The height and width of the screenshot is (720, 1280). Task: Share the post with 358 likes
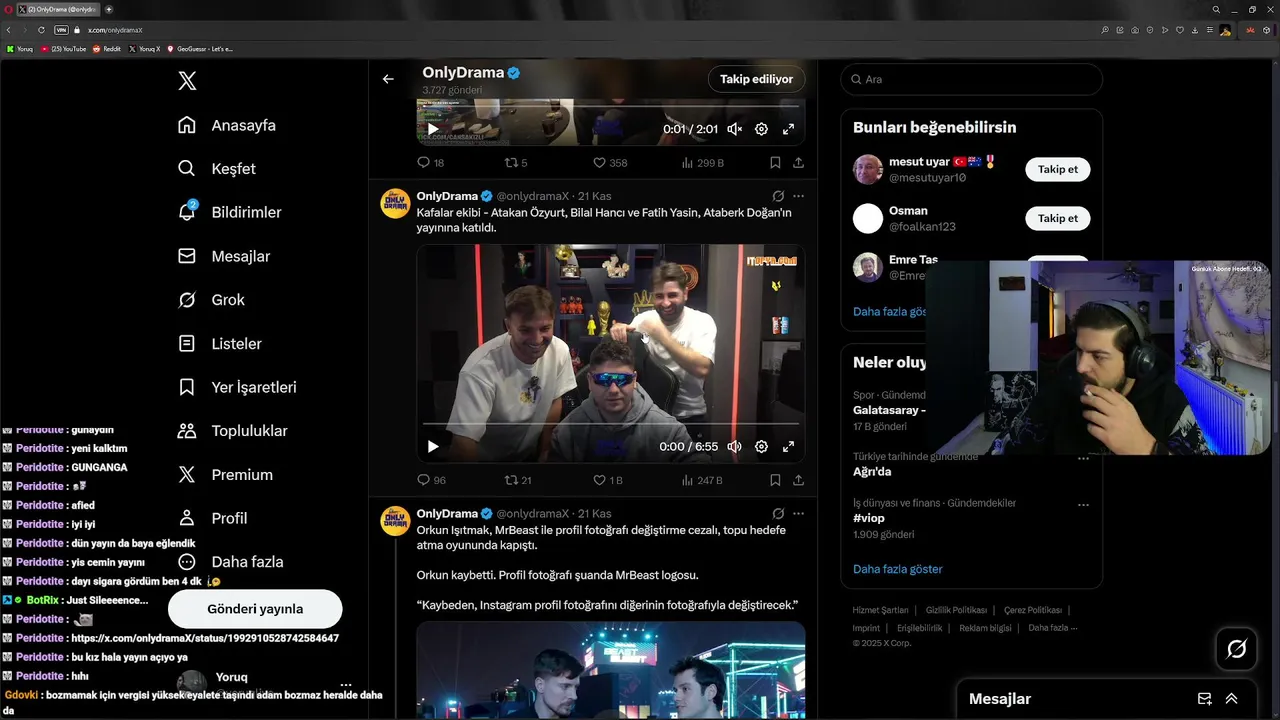(x=798, y=162)
